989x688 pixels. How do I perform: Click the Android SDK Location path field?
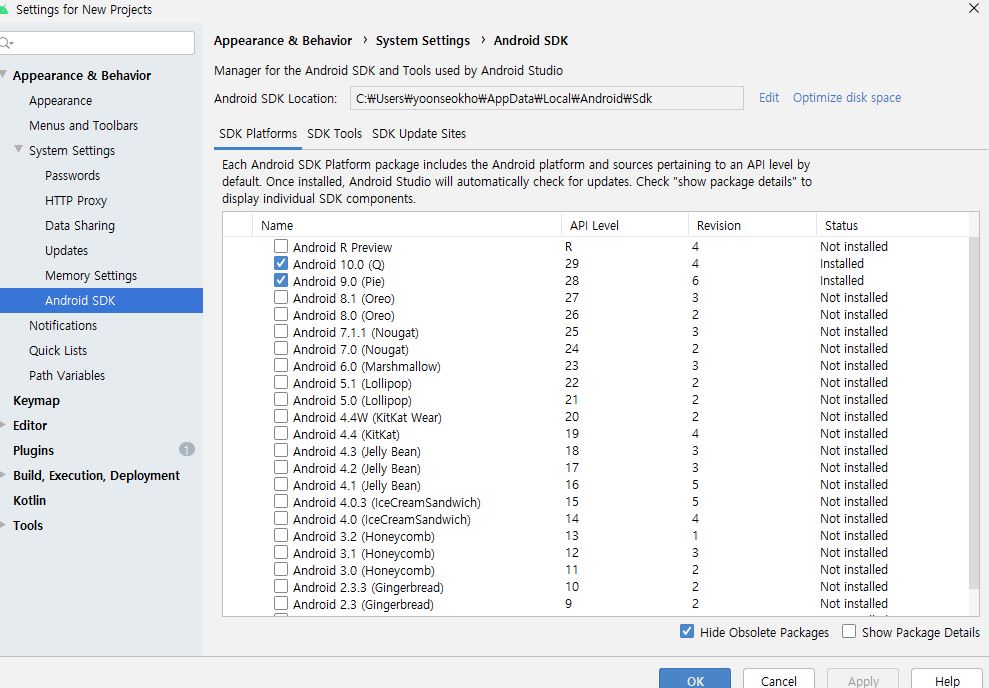(x=547, y=98)
